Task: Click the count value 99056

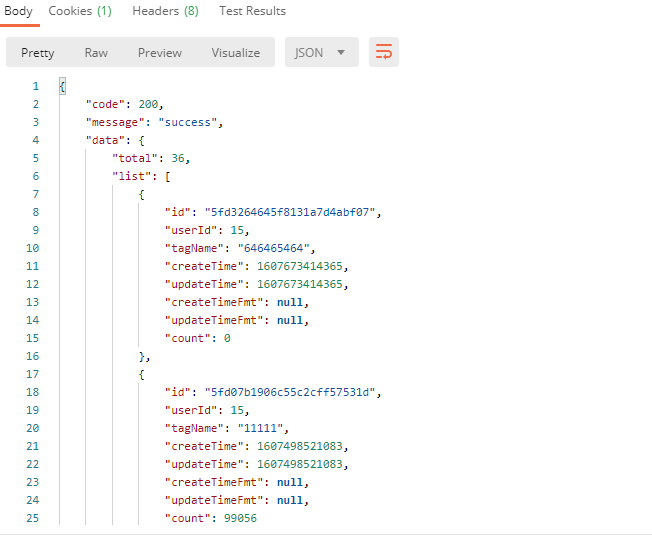Action: pos(240,518)
